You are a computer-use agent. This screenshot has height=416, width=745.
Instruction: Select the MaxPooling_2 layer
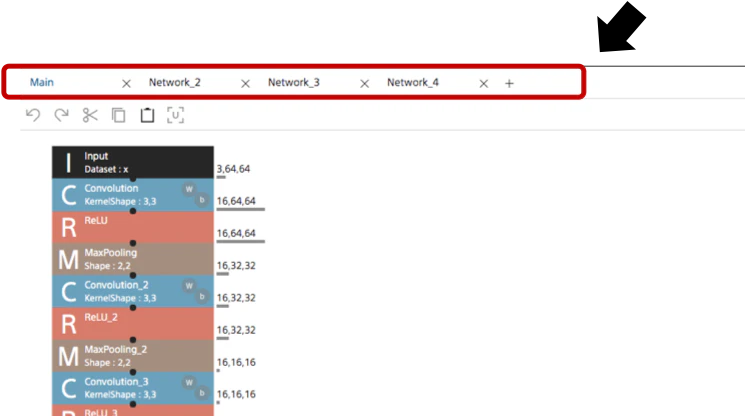[x=133, y=356]
